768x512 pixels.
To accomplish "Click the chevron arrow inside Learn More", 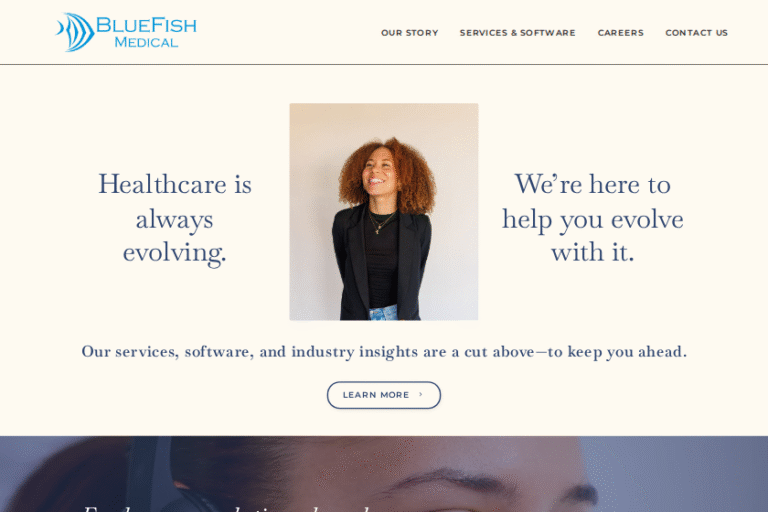I will 420,394.
